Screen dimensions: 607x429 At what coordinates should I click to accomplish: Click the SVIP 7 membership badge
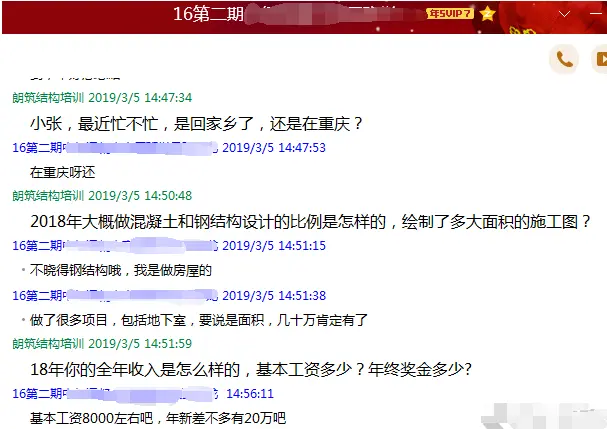[450, 14]
